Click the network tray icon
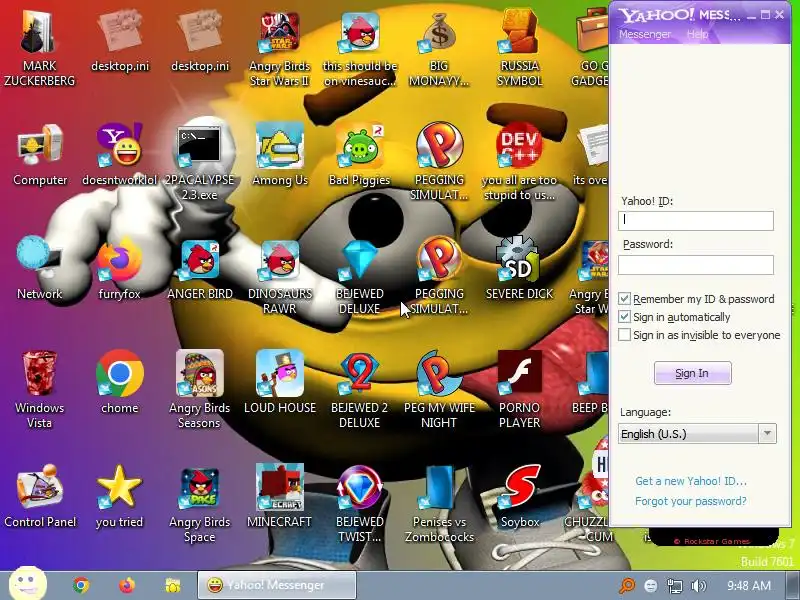Screen dimensions: 800x600 click(674, 586)
